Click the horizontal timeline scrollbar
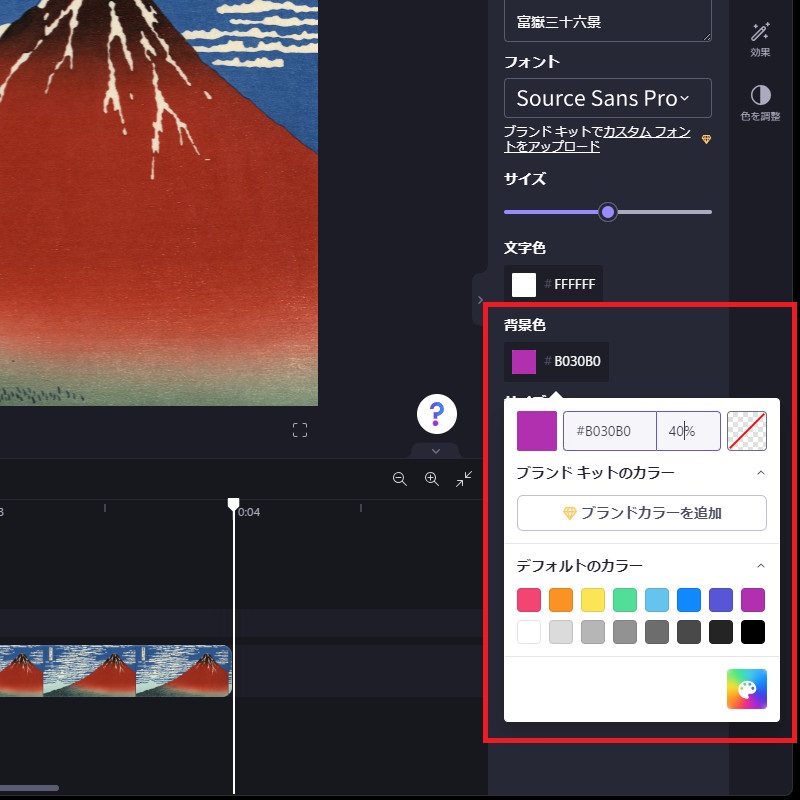This screenshot has height=800, width=800. point(29,788)
